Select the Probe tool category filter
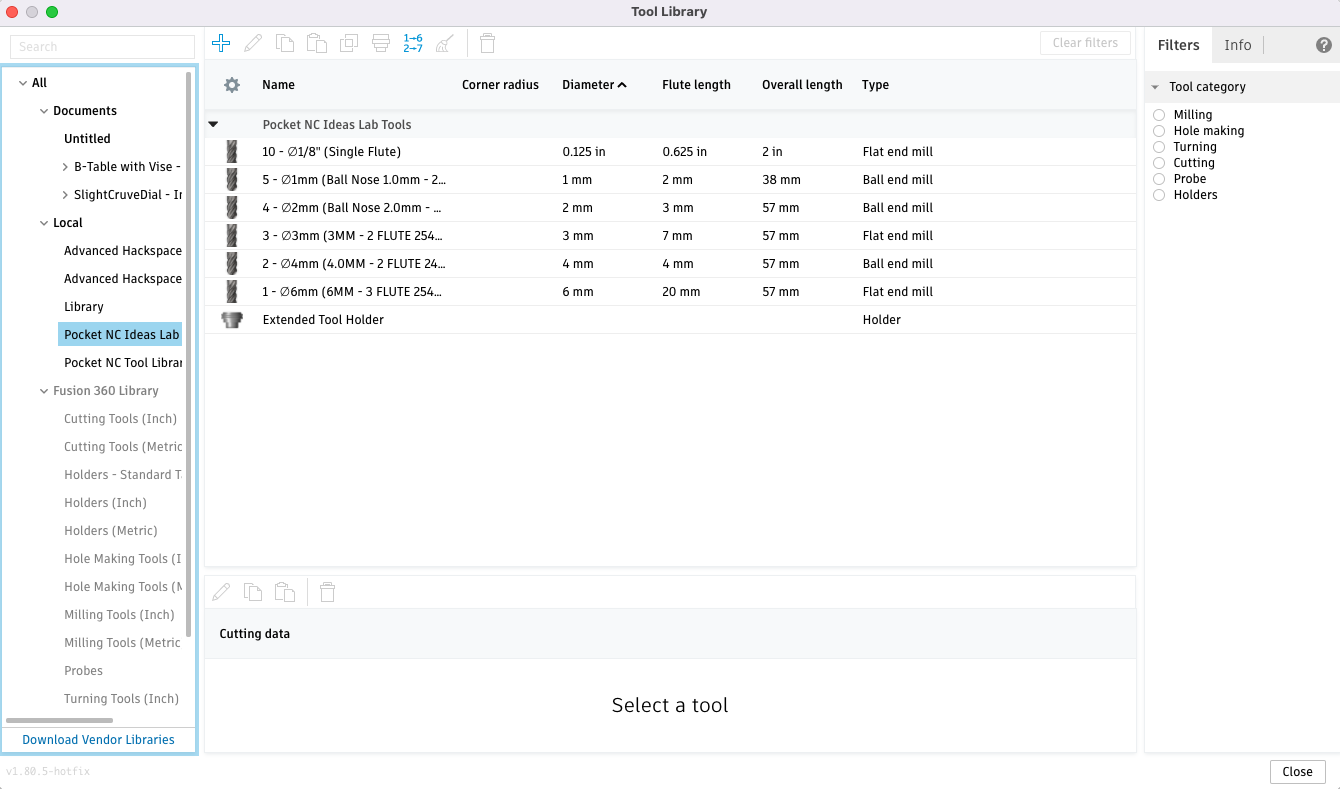1340x789 pixels. coord(1160,179)
